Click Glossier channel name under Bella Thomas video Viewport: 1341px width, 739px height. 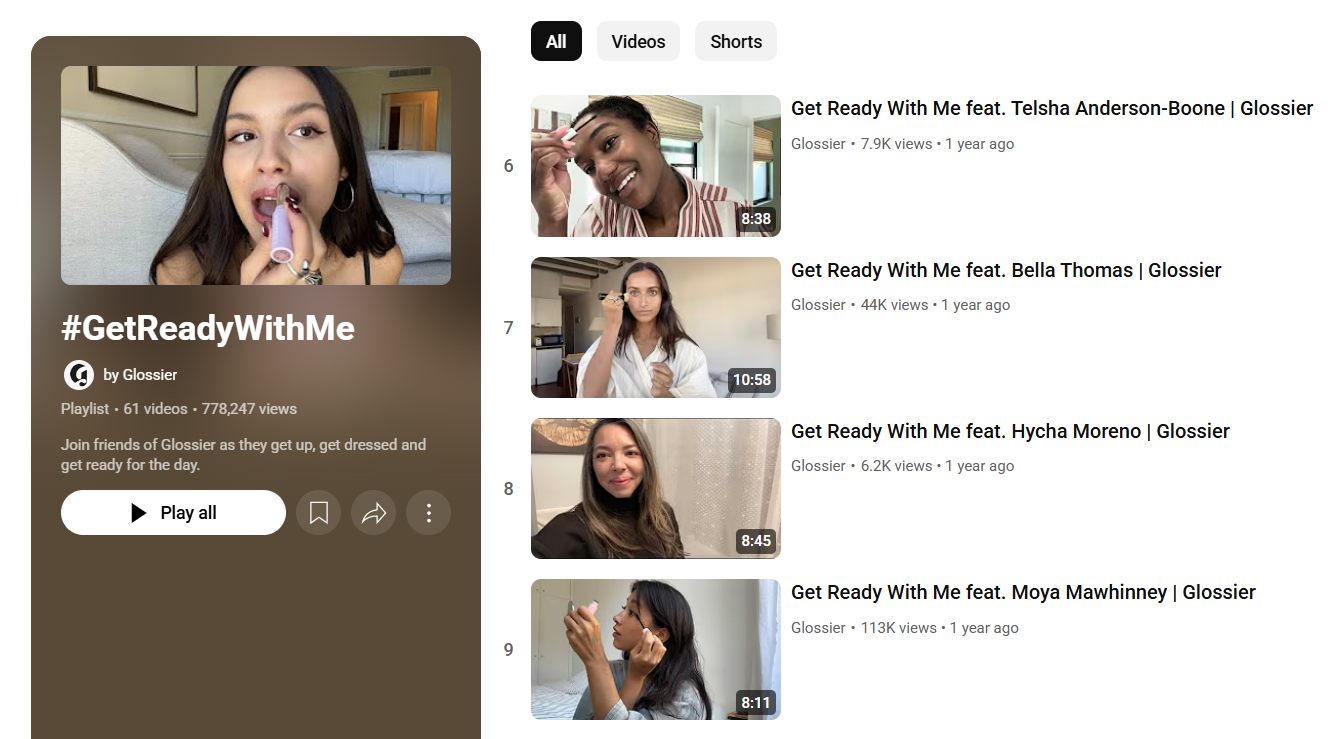coord(818,305)
